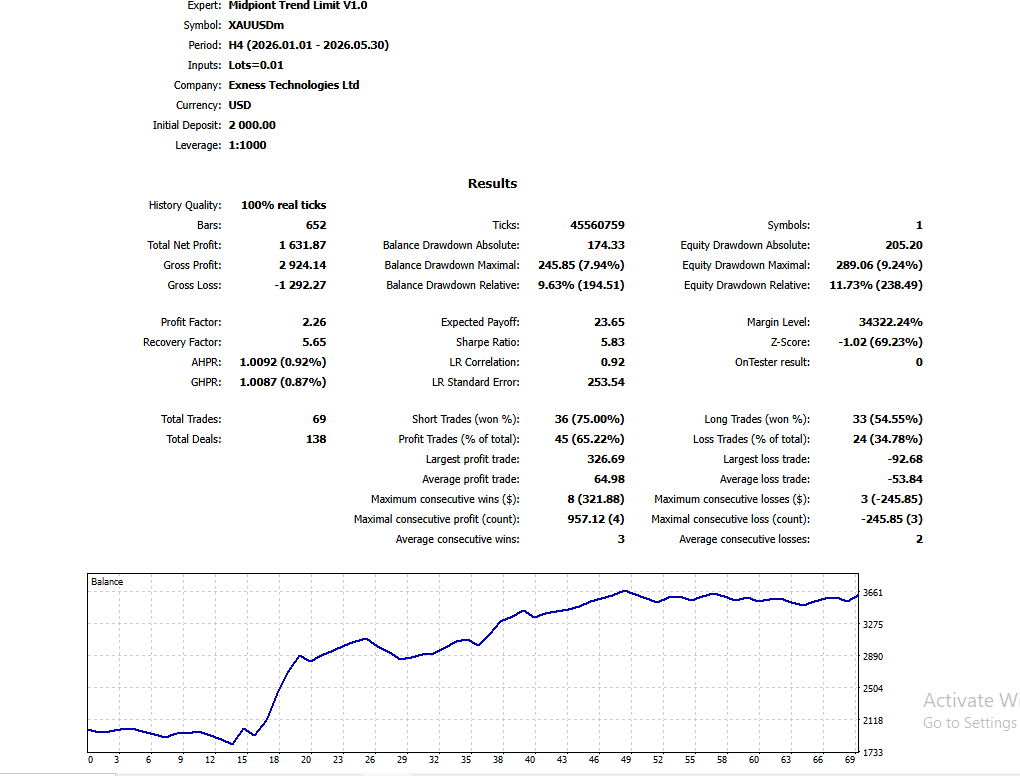Viewport: 1020px width, 776px height.
Task: Click Largest profit trade value 326.69
Action: pos(606,459)
